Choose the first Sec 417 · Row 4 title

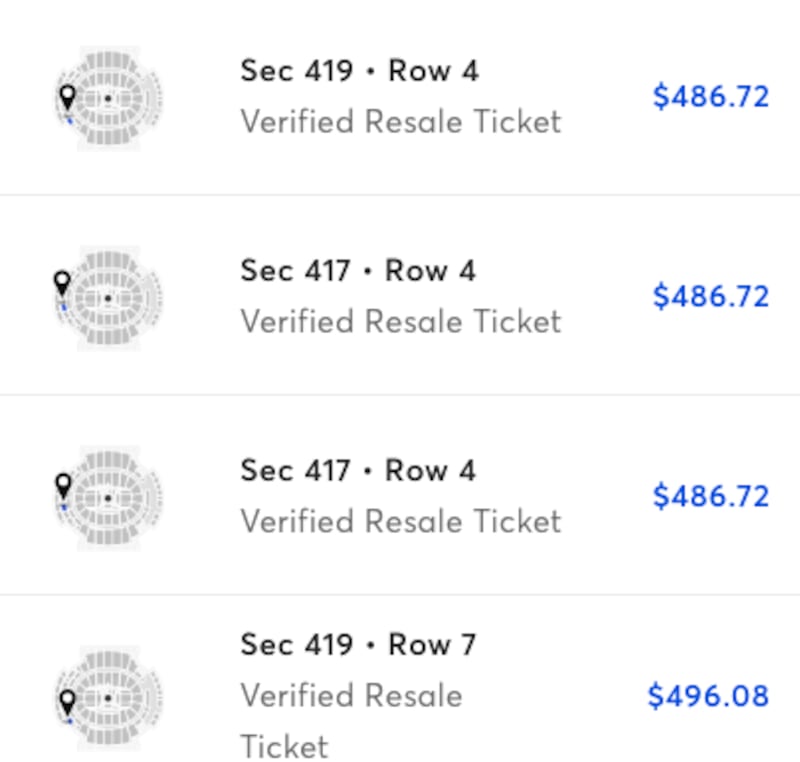(x=359, y=271)
